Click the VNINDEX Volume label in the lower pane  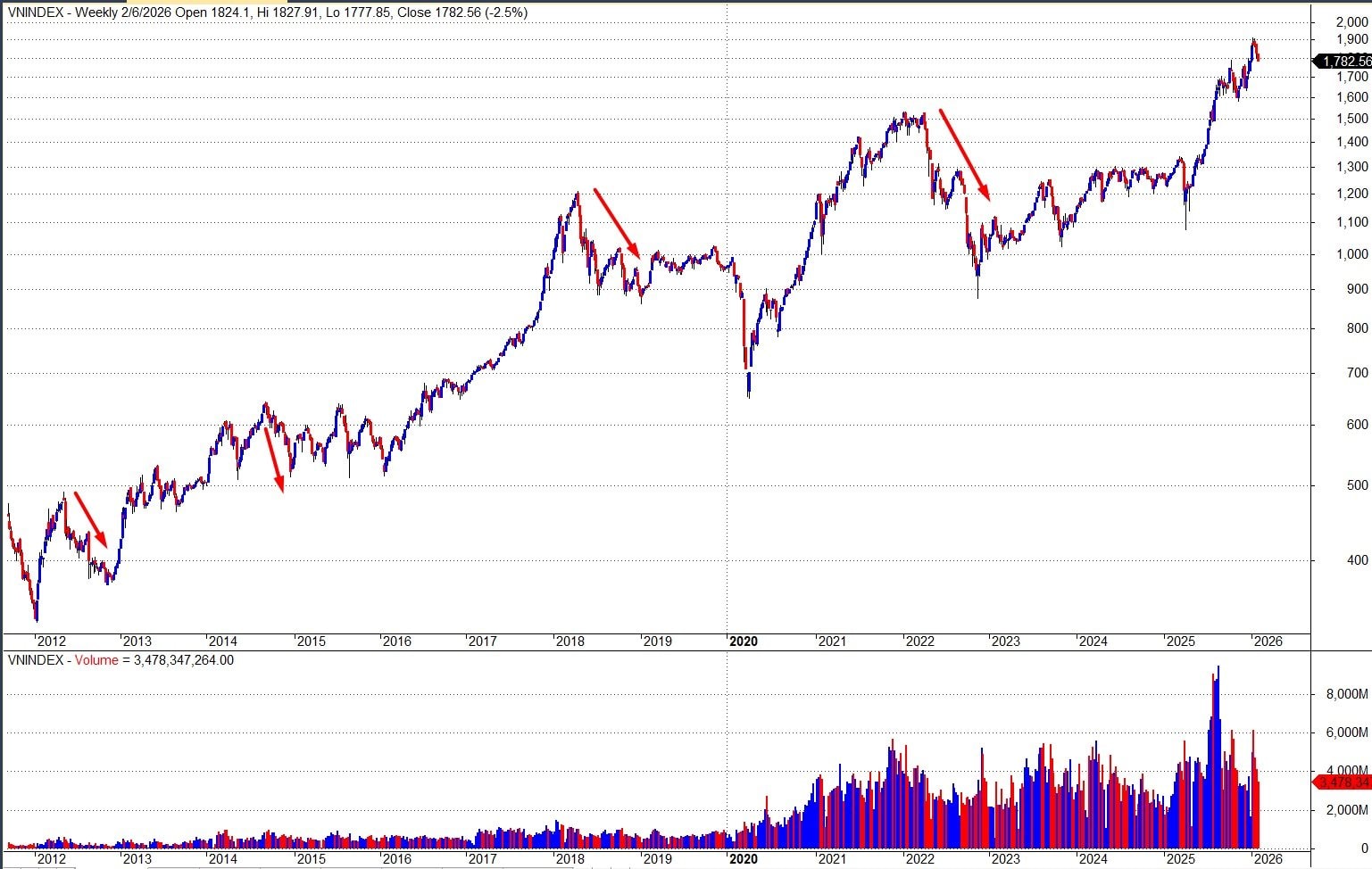pos(121,660)
